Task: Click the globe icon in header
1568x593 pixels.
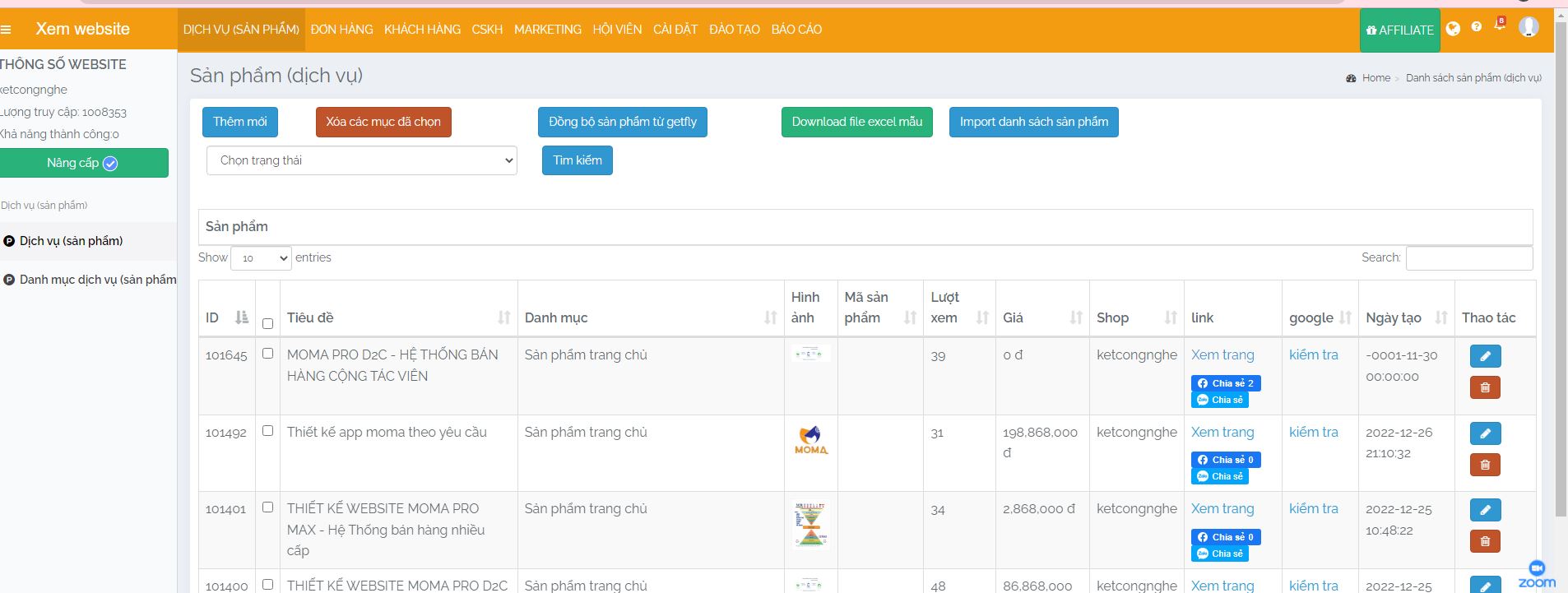Action: click(x=1453, y=29)
